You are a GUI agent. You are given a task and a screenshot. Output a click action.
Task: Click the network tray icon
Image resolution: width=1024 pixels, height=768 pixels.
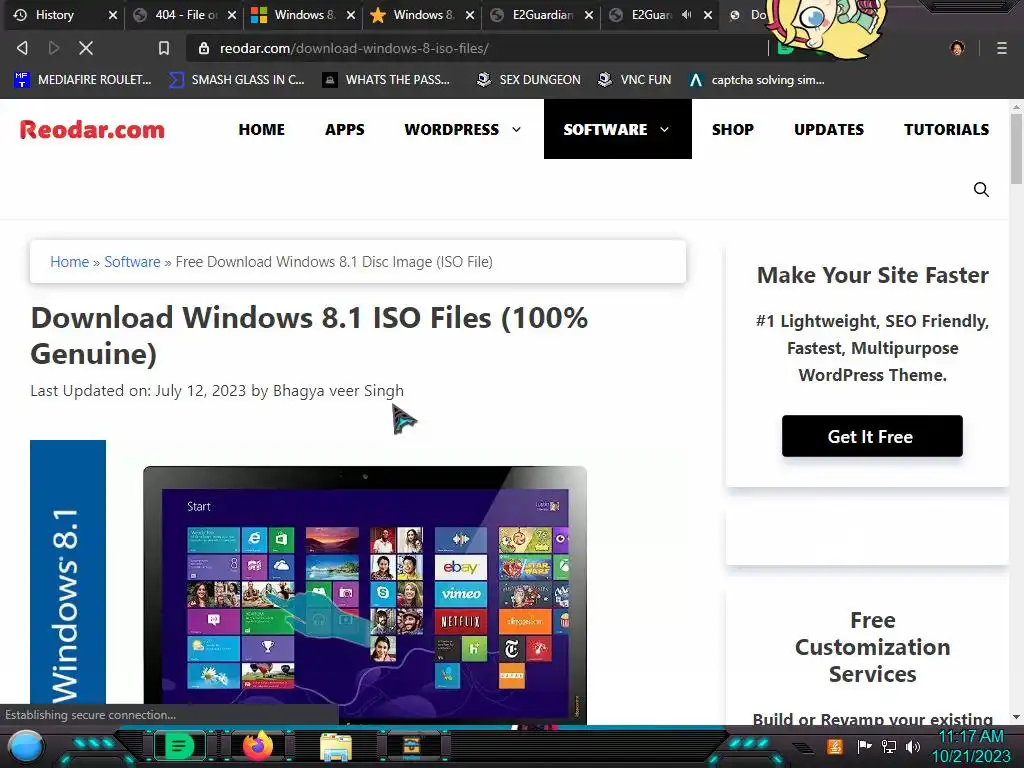889,746
